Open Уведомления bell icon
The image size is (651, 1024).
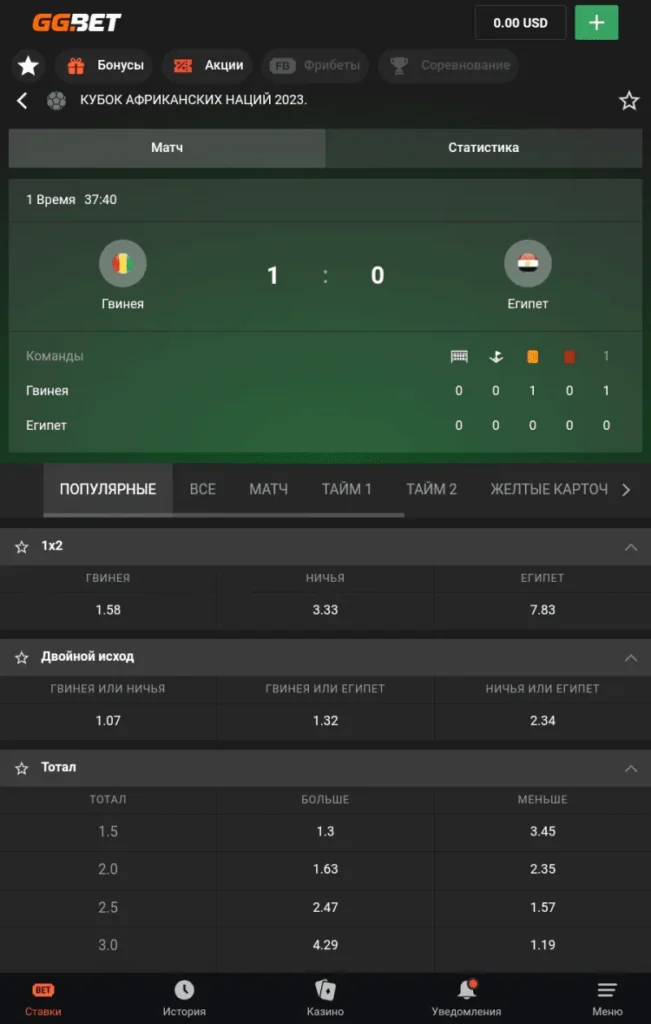(467, 989)
